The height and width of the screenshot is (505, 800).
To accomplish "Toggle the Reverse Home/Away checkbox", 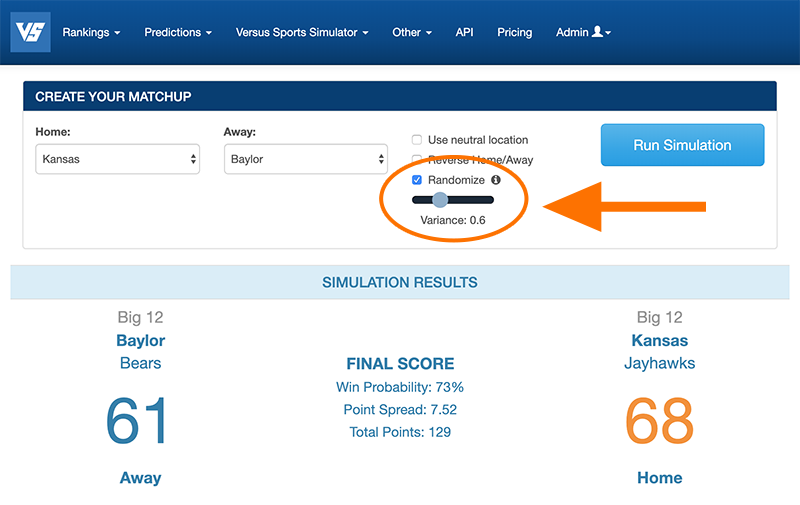I will pyautogui.click(x=417, y=160).
